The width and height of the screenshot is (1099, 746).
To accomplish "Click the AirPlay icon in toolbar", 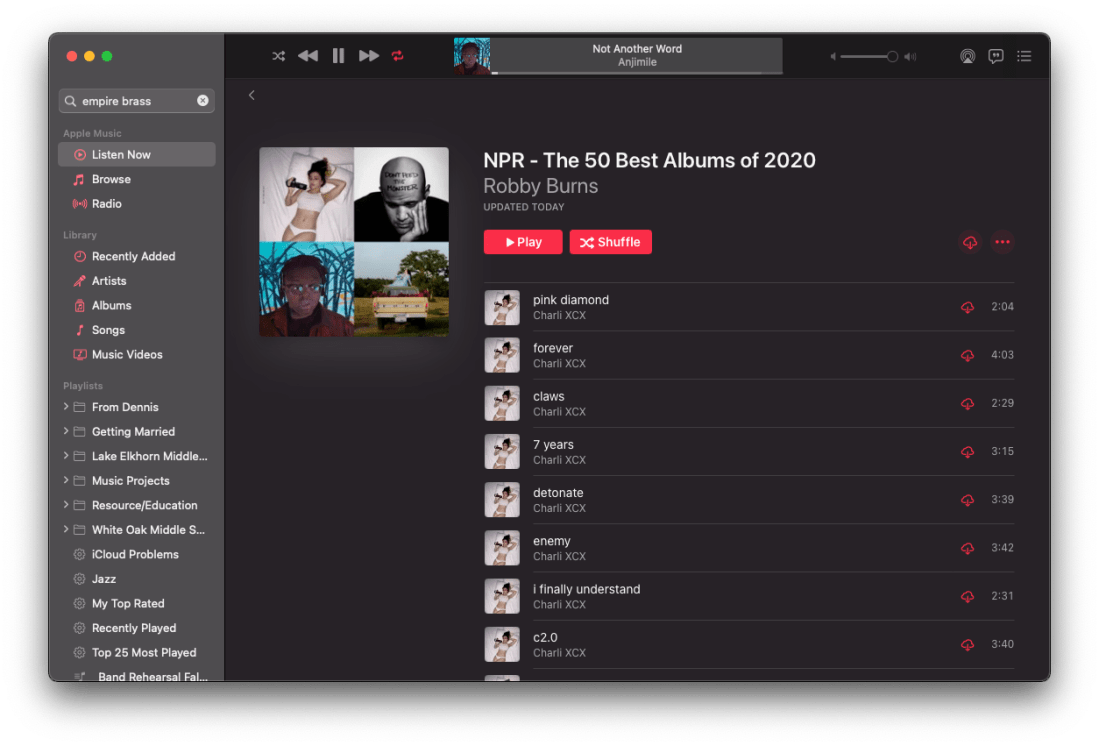I will click(x=967, y=56).
